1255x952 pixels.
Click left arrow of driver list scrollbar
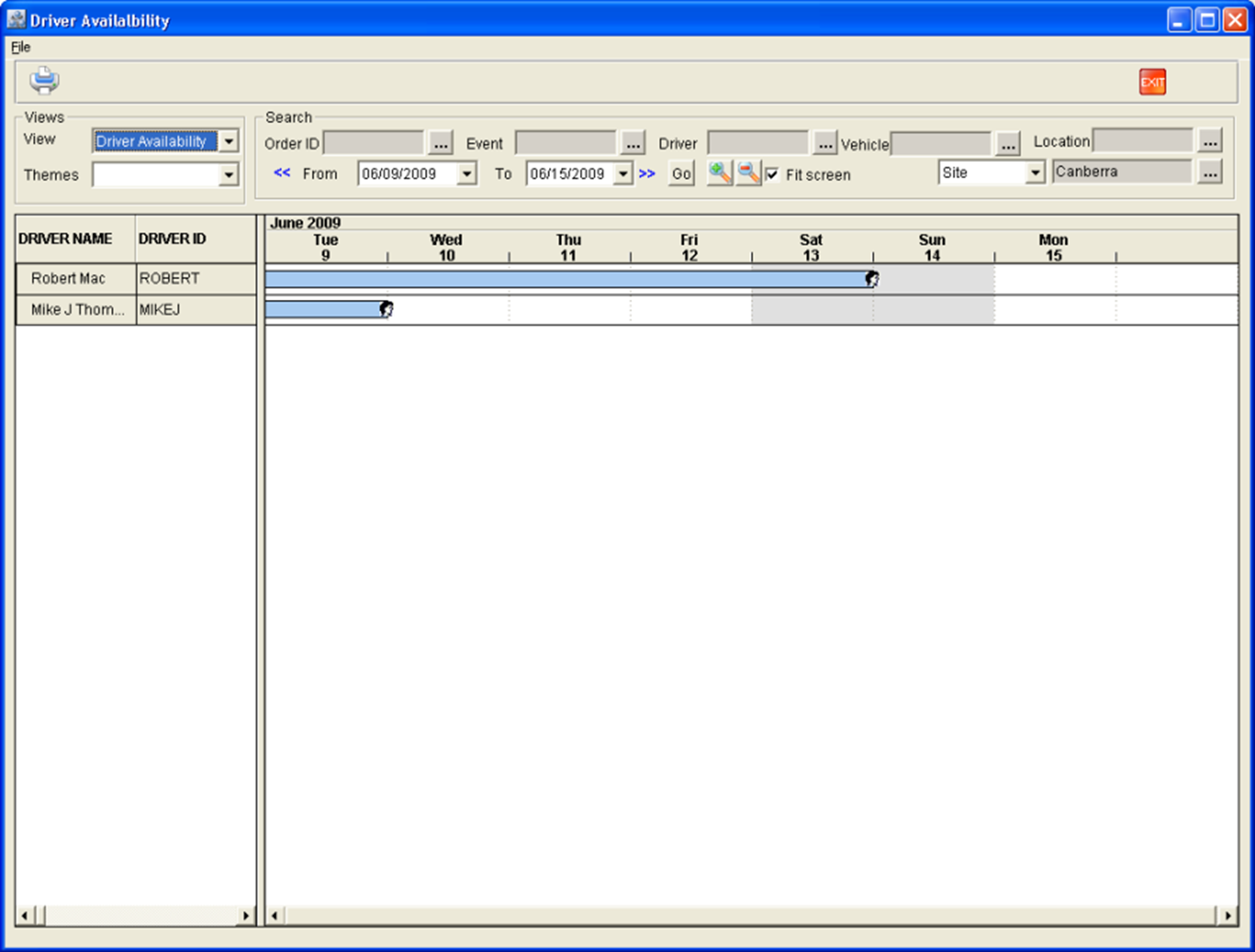click(x=24, y=916)
